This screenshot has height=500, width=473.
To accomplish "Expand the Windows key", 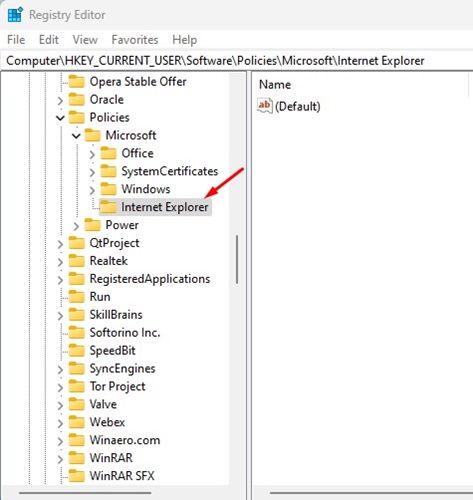I will pos(92,190).
